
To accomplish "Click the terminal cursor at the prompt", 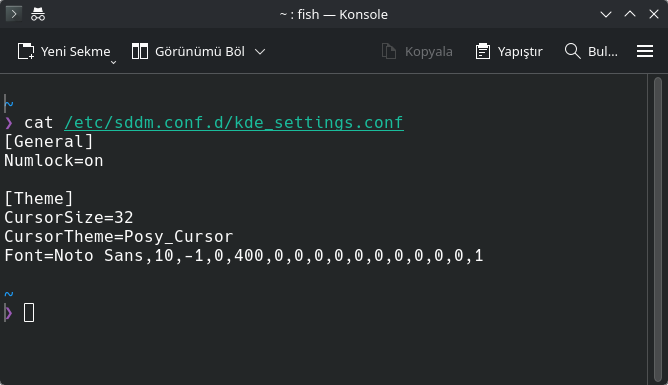I will click(29, 313).
